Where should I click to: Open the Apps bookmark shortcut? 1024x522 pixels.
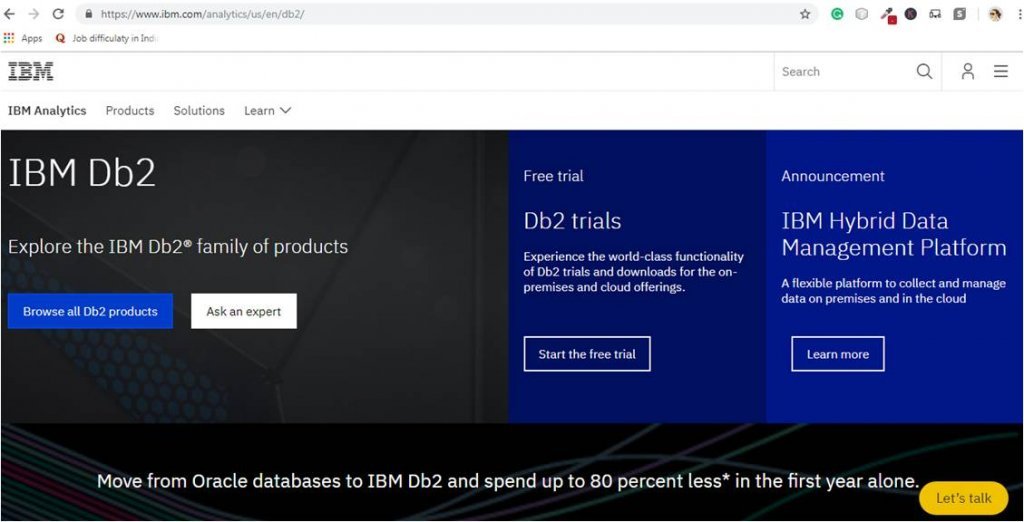click(22, 38)
